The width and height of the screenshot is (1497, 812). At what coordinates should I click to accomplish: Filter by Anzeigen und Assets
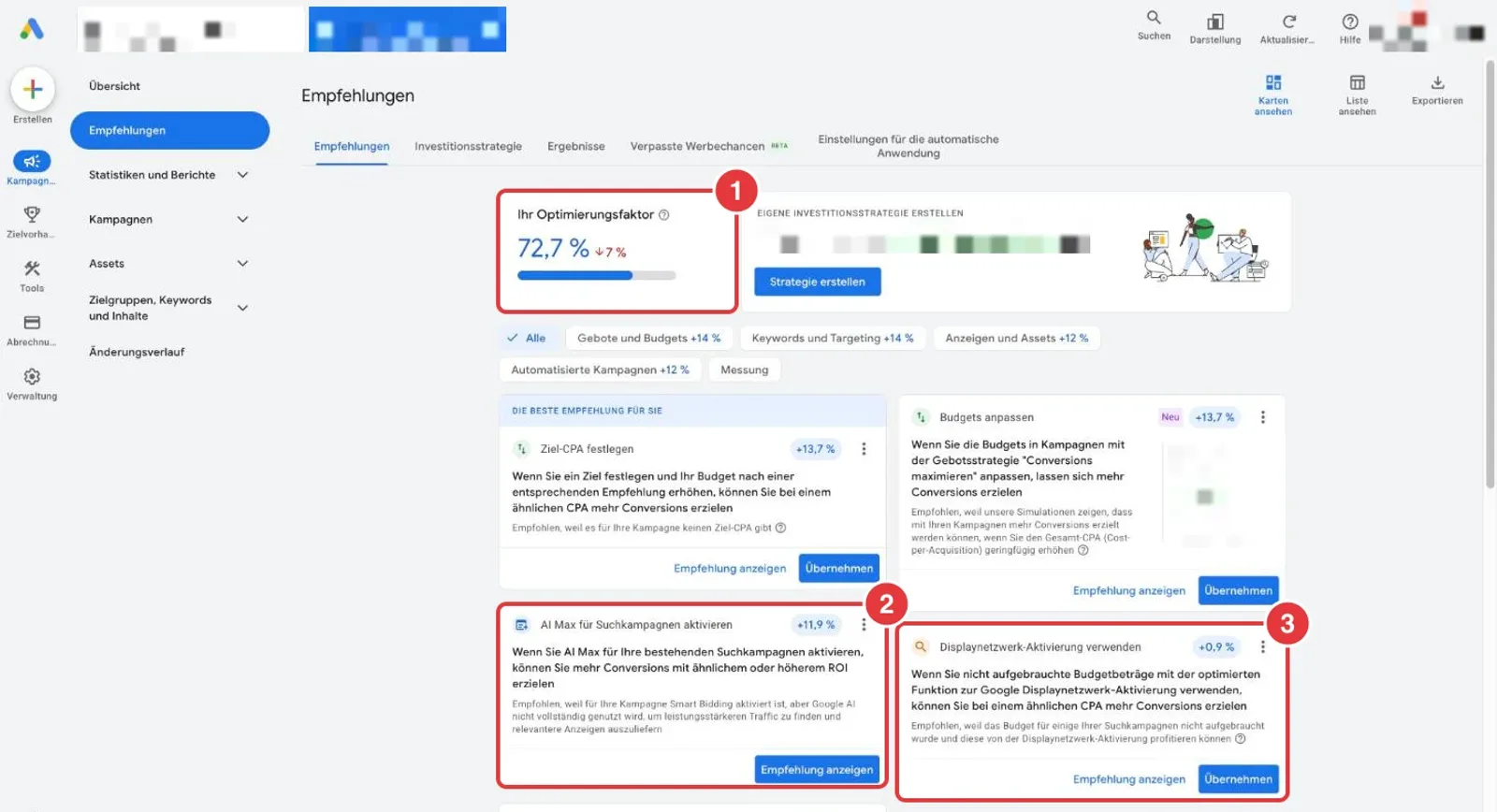coord(1017,339)
